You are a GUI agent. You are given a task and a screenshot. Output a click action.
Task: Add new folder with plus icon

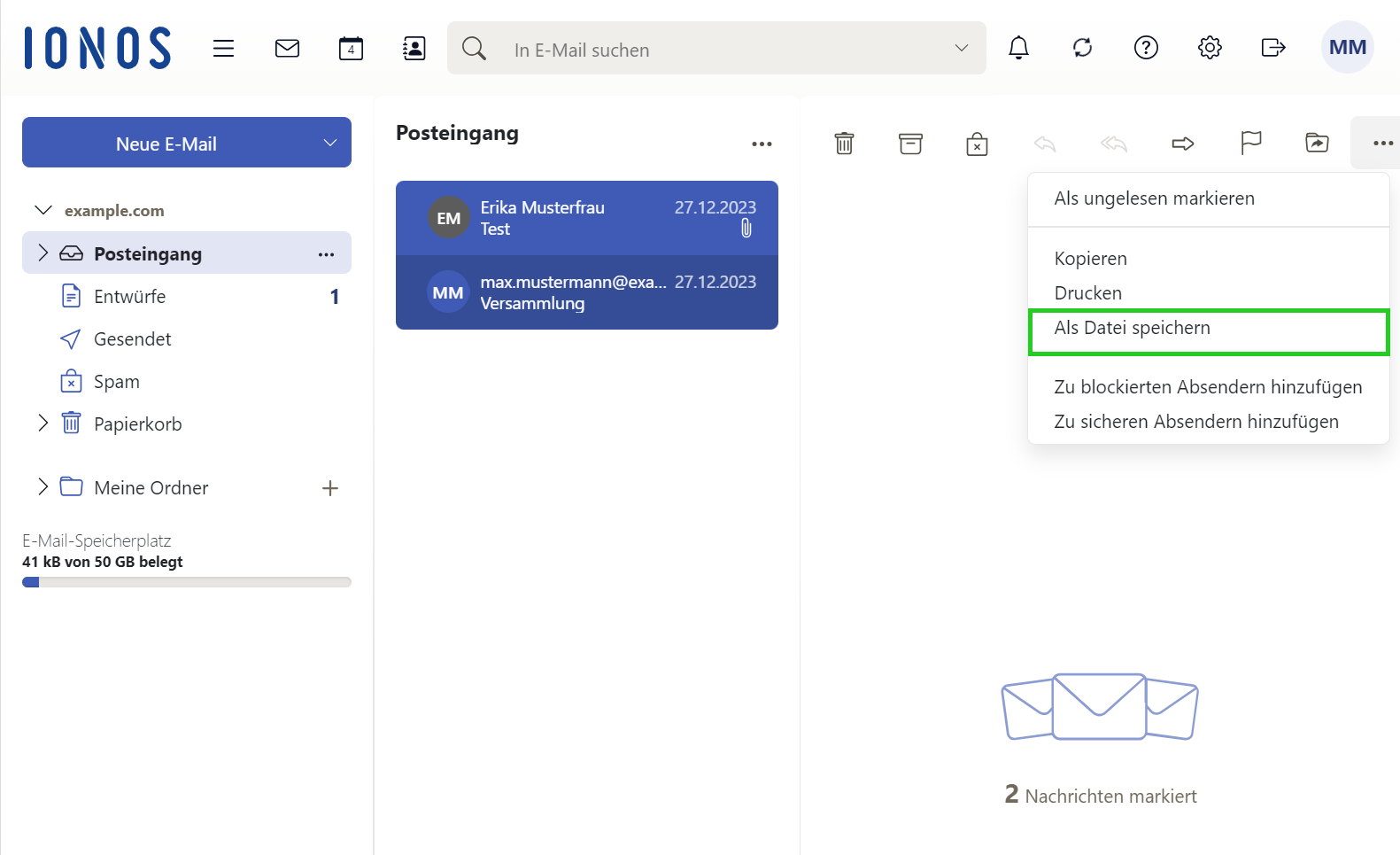point(330,488)
